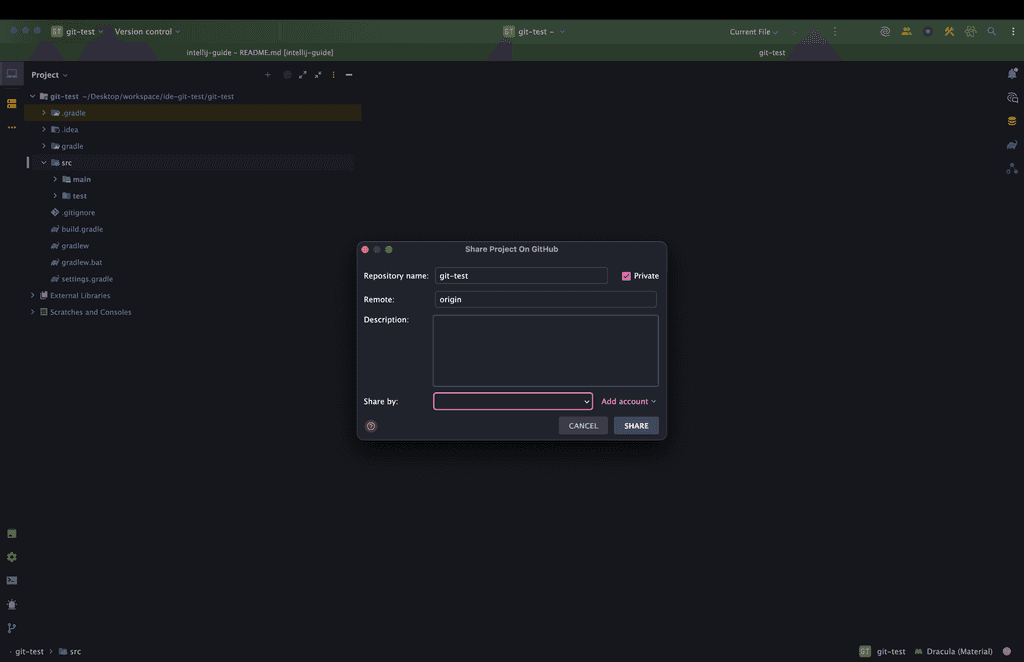Click the CANCEL button

click(583, 426)
